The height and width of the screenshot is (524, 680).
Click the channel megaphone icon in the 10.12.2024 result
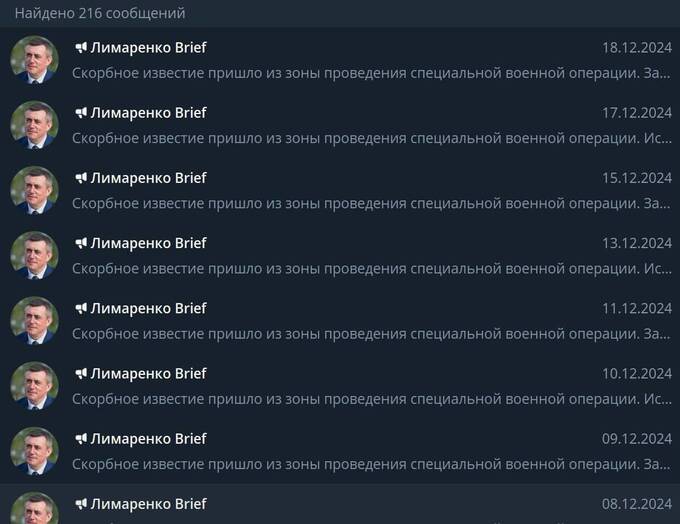click(81, 373)
